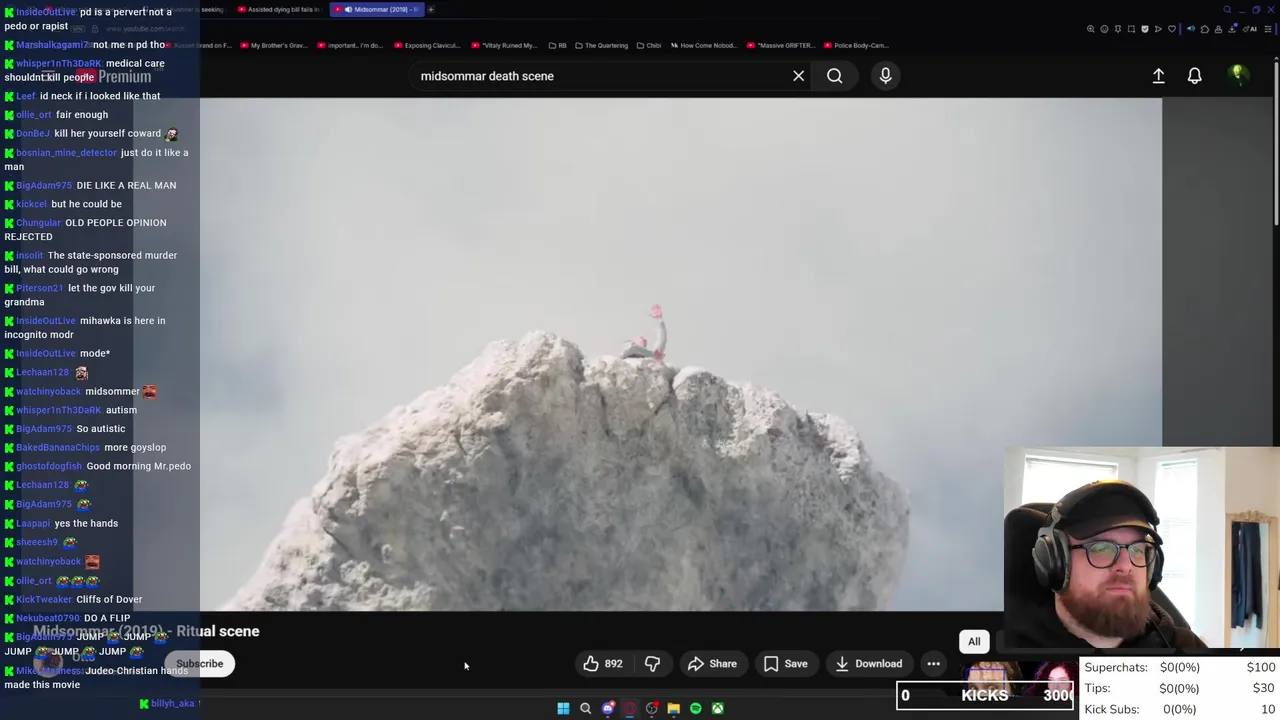1280x720 pixels.
Task: Select the Midsommar (2019) browser tab
Action: [377, 9]
